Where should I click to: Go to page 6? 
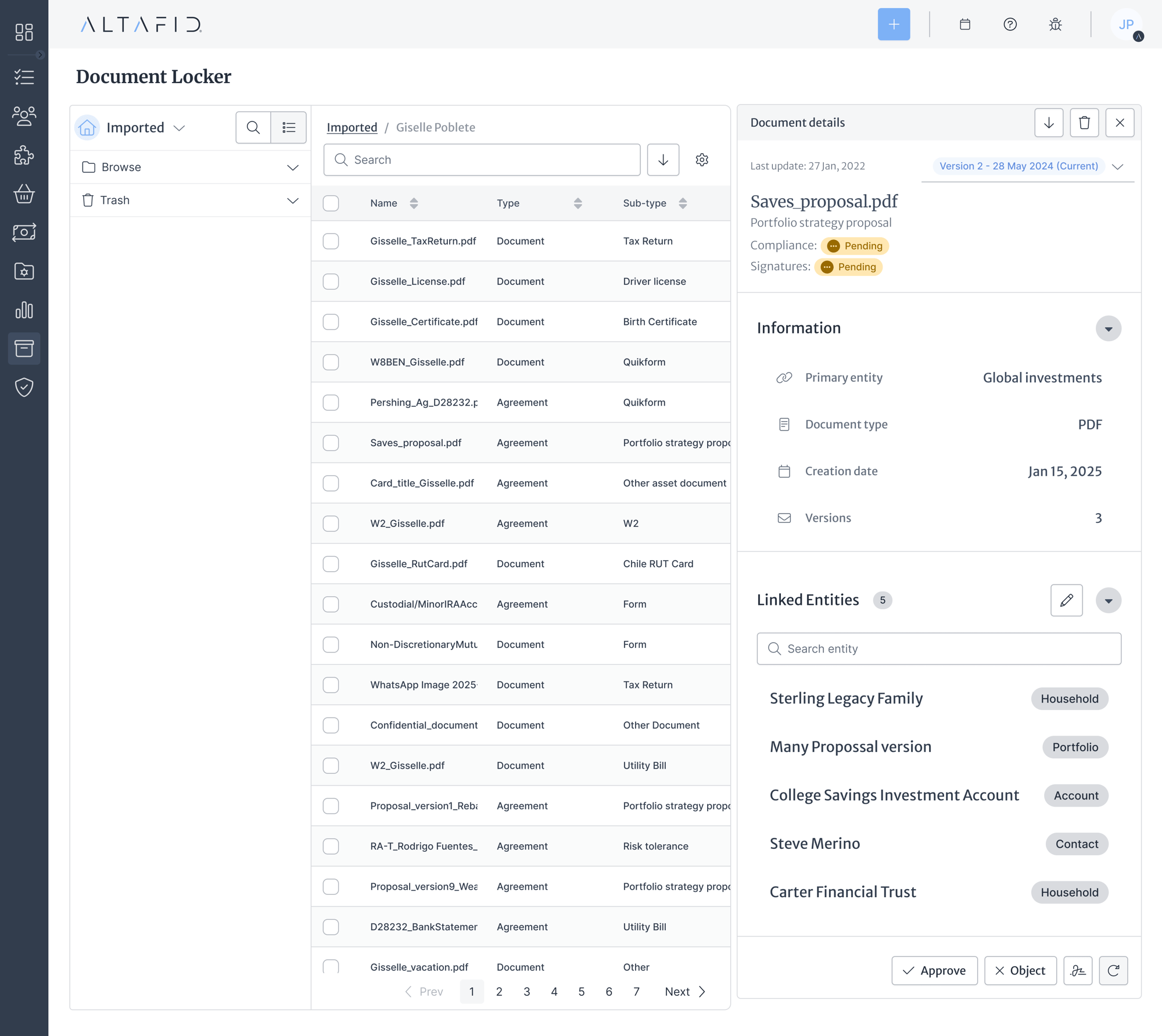(x=609, y=991)
